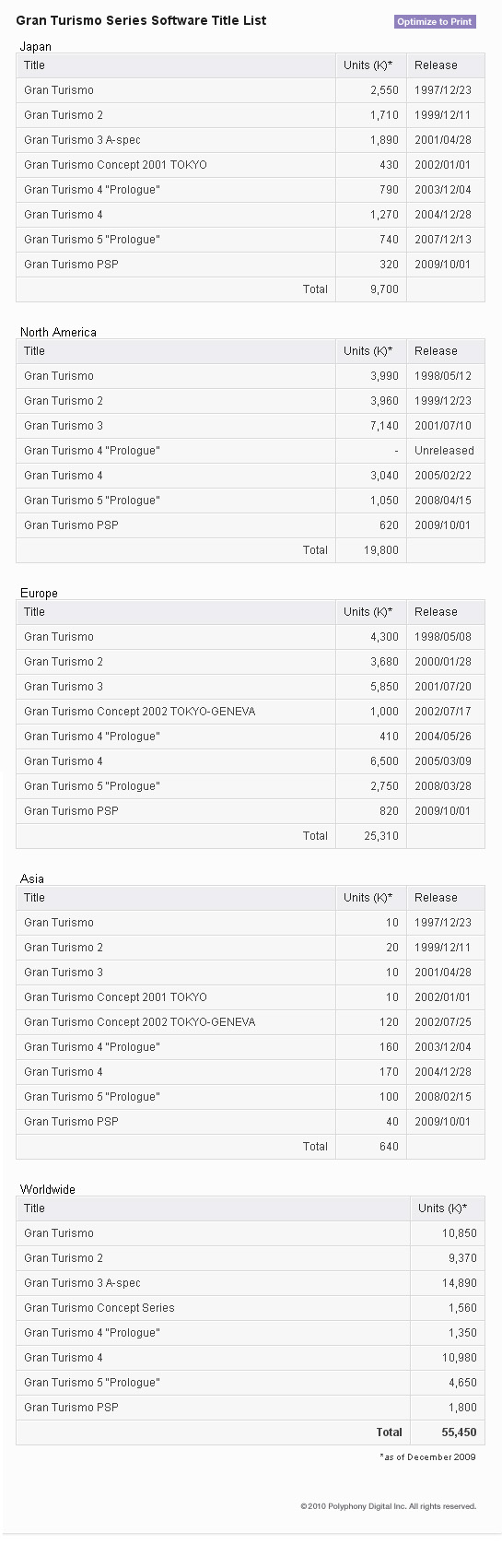Click the Polyphony Digital copyright footer text
The image size is (502, 1568).
[388, 1506]
